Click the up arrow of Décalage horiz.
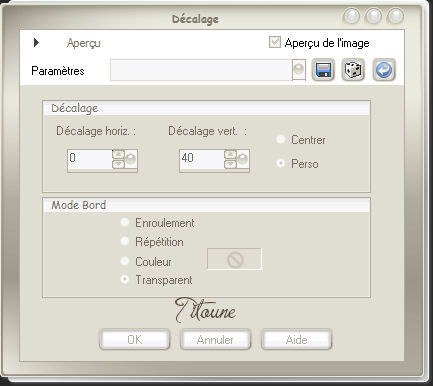This screenshot has height=386, width=433. click(x=118, y=155)
